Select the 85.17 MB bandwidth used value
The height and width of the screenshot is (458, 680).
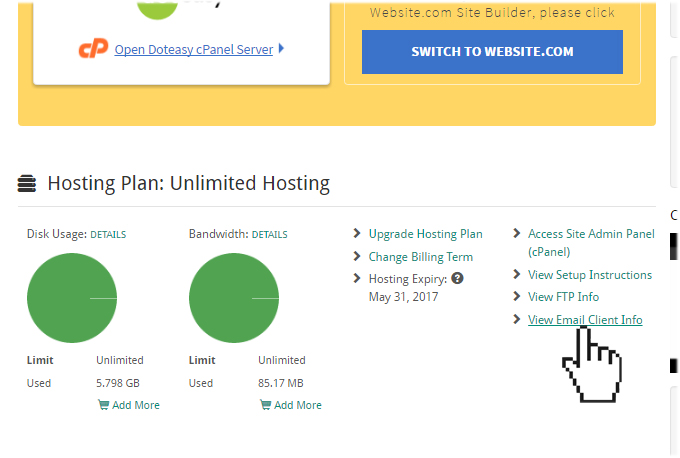(281, 383)
